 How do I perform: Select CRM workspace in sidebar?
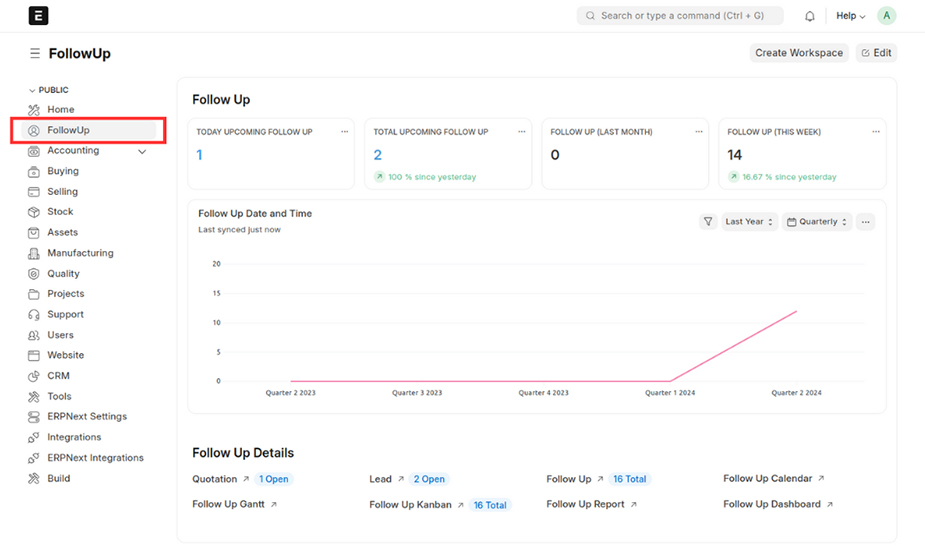(58, 376)
